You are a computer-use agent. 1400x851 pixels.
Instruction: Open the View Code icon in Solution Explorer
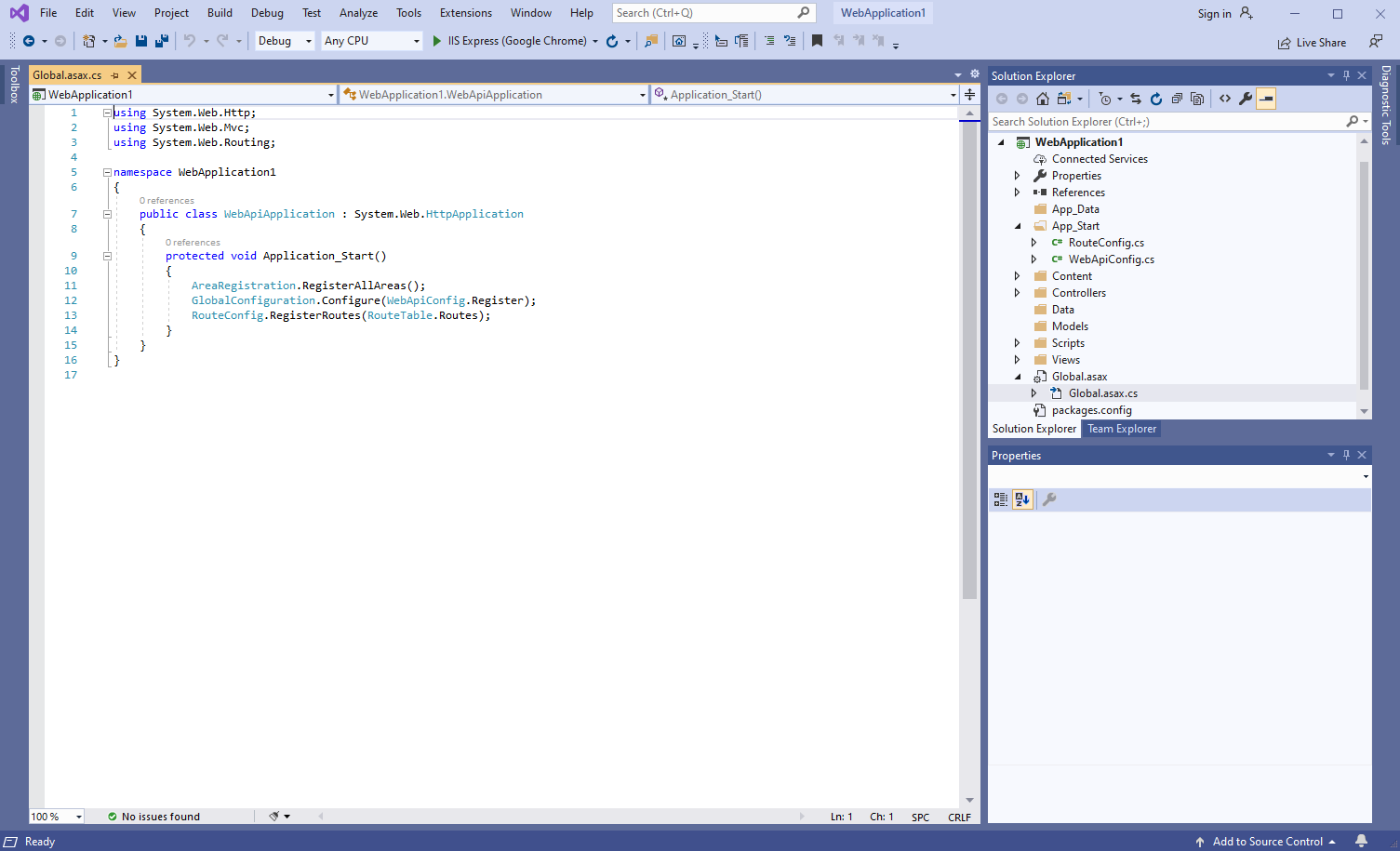pyautogui.click(x=1225, y=99)
